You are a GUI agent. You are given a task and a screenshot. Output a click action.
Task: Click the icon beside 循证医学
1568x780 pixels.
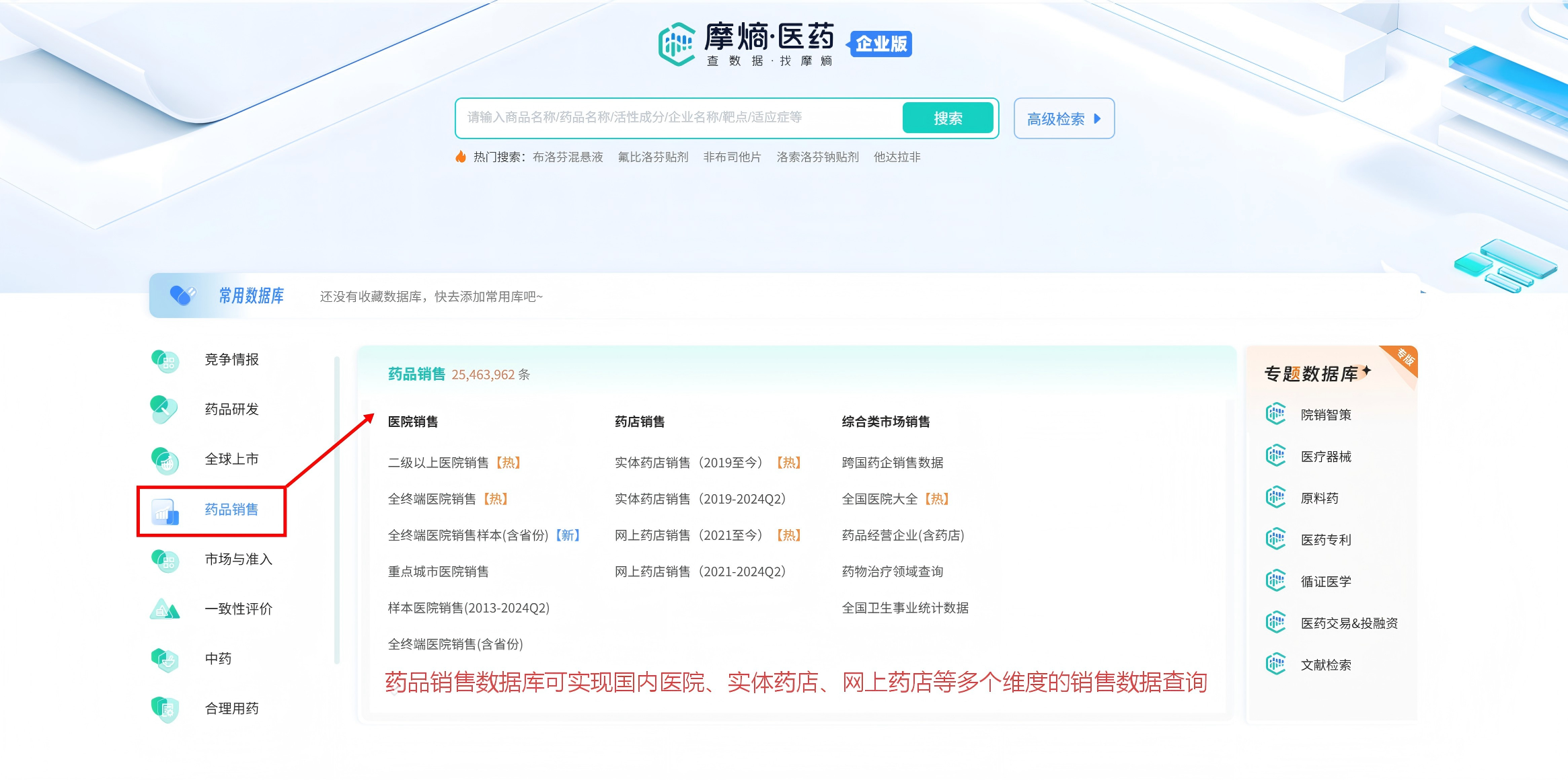pos(1275,581)
